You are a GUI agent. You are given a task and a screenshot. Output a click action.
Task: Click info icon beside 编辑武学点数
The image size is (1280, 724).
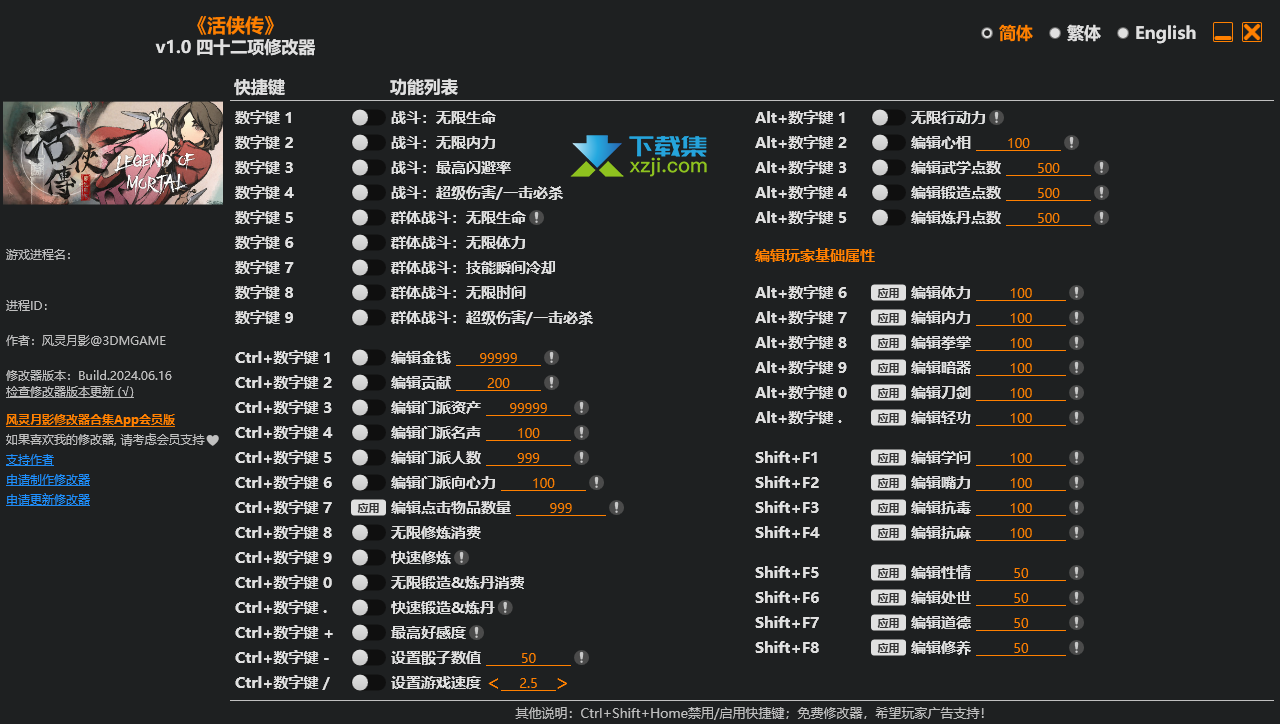tap(1101, 168)
